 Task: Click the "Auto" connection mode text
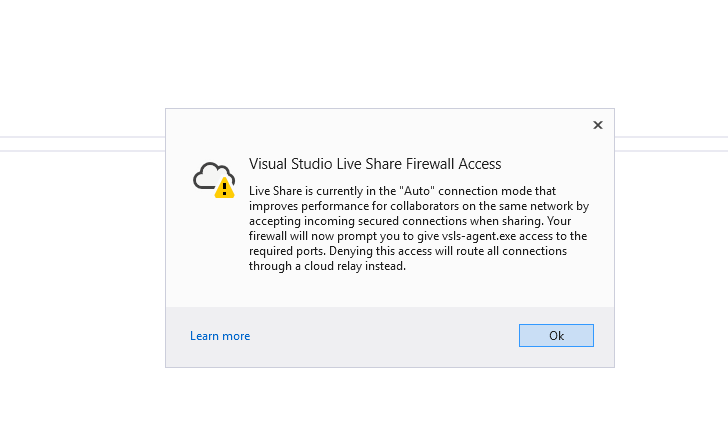tap(416, 191)
